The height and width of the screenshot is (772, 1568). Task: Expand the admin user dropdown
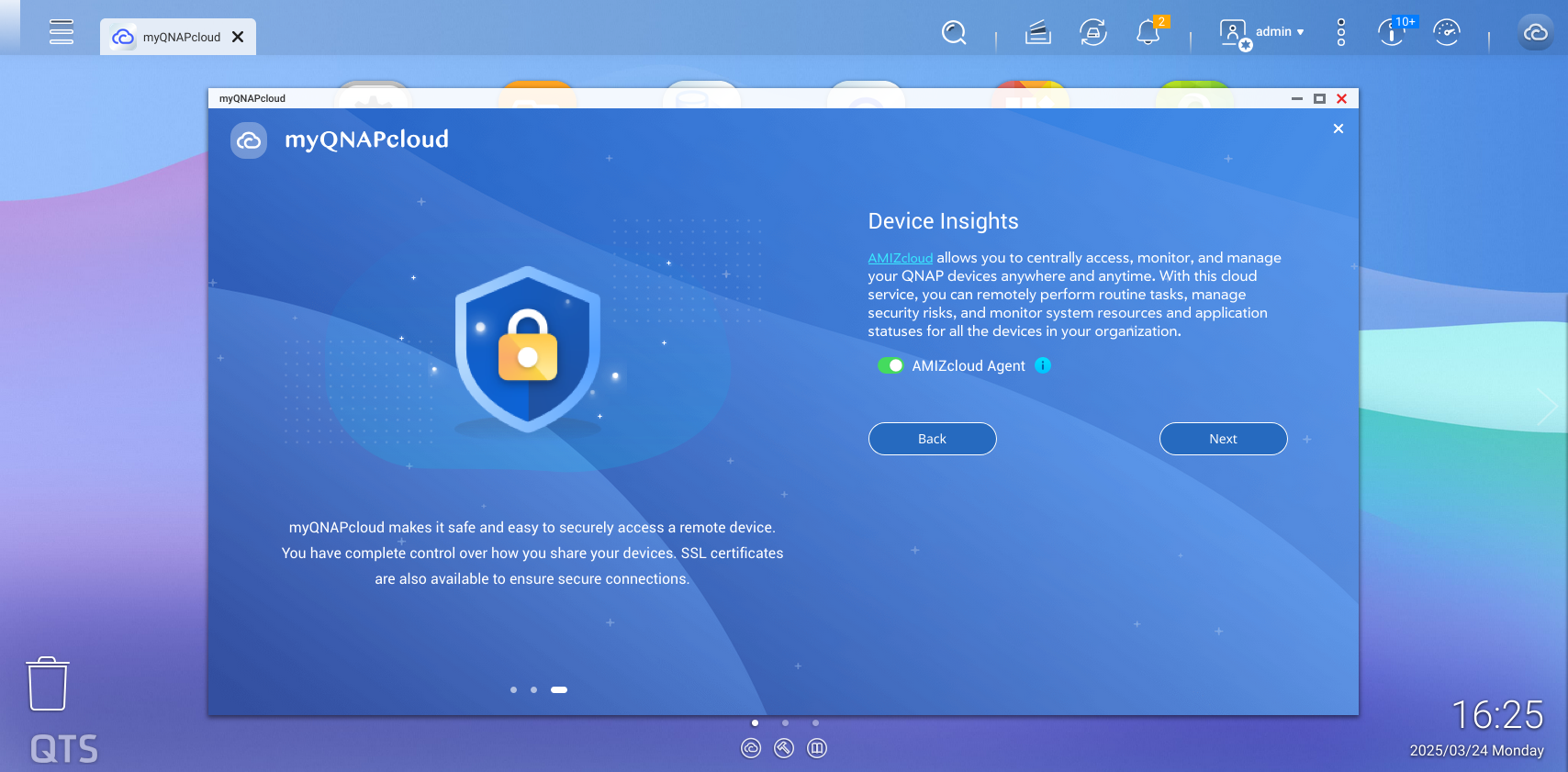(1280, 31)
